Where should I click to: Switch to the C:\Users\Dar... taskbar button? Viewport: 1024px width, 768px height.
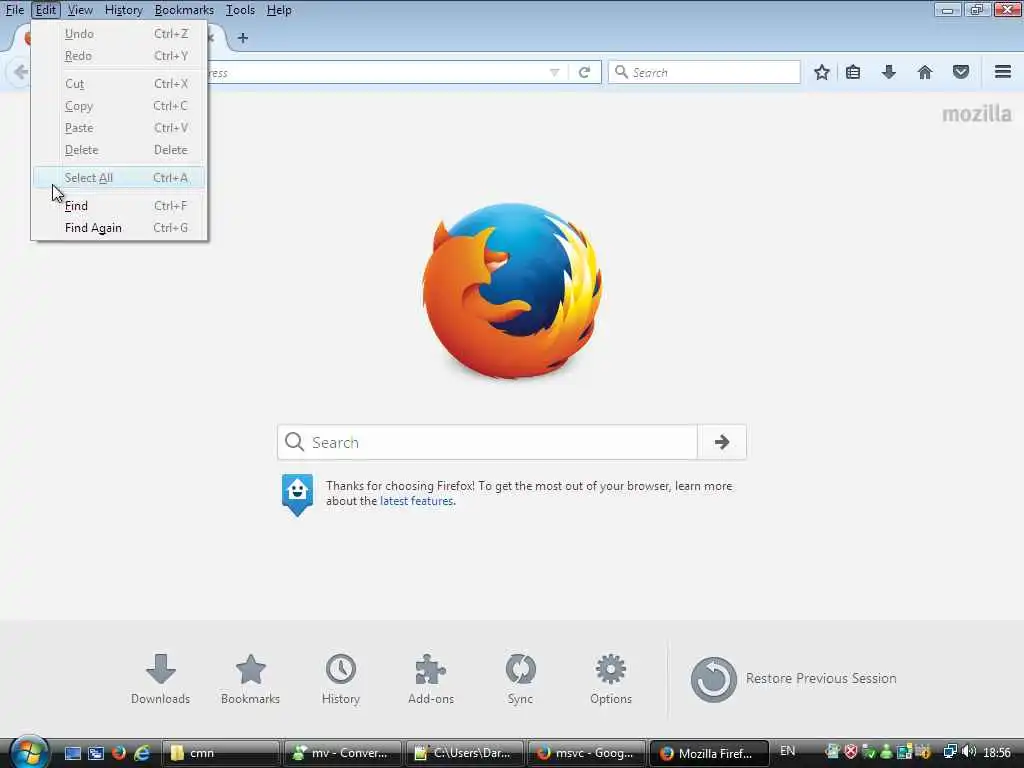[x=465, y=753]
